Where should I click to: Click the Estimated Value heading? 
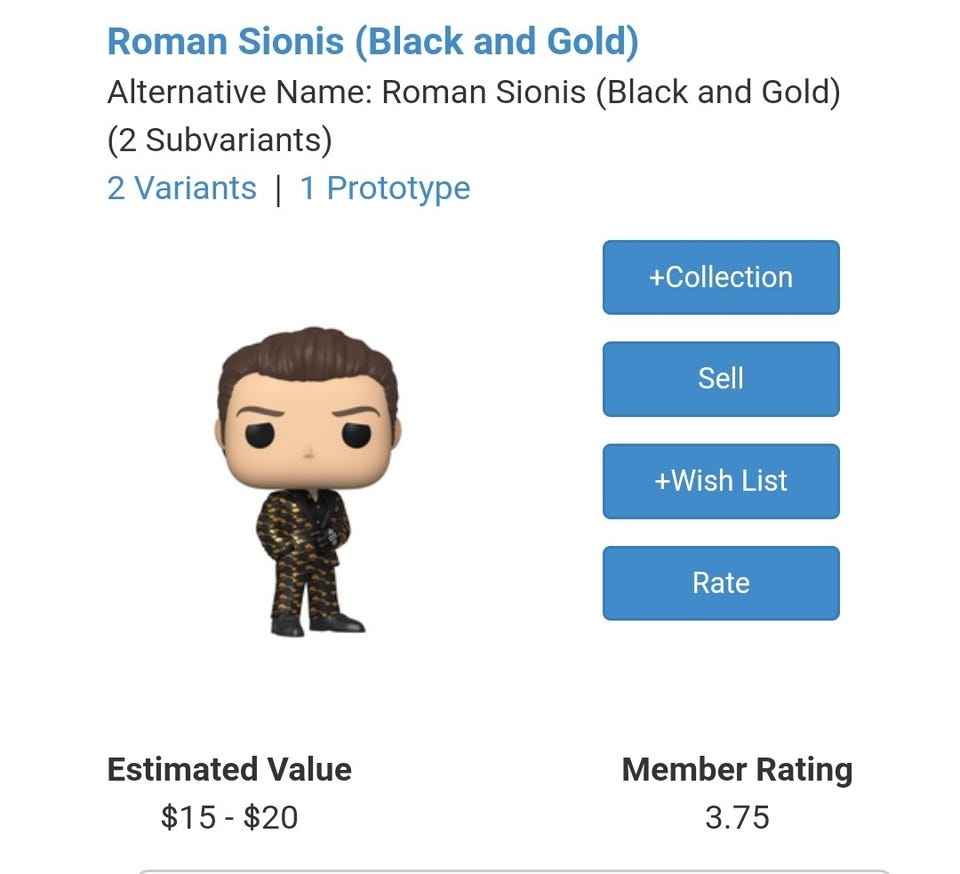229,769
